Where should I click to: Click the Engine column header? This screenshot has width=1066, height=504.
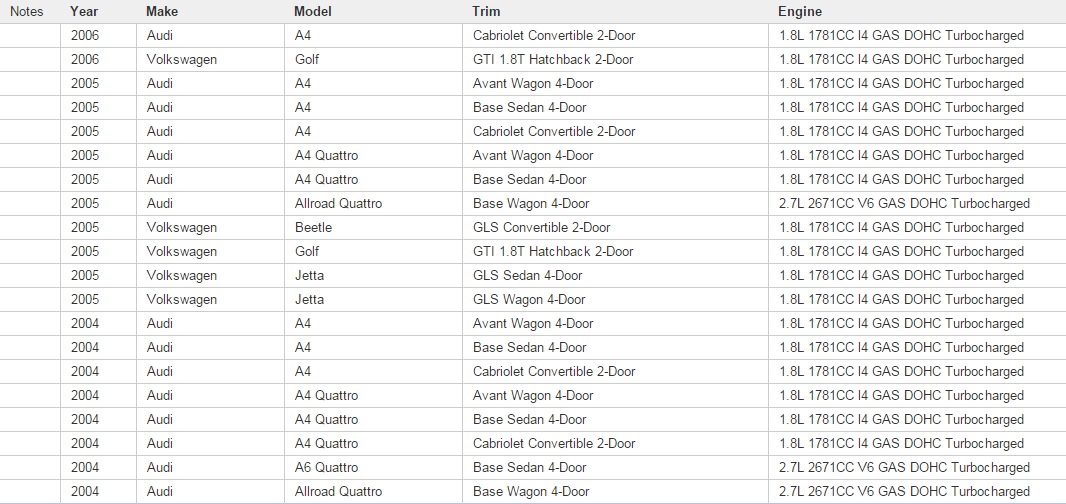coord(800,11)
